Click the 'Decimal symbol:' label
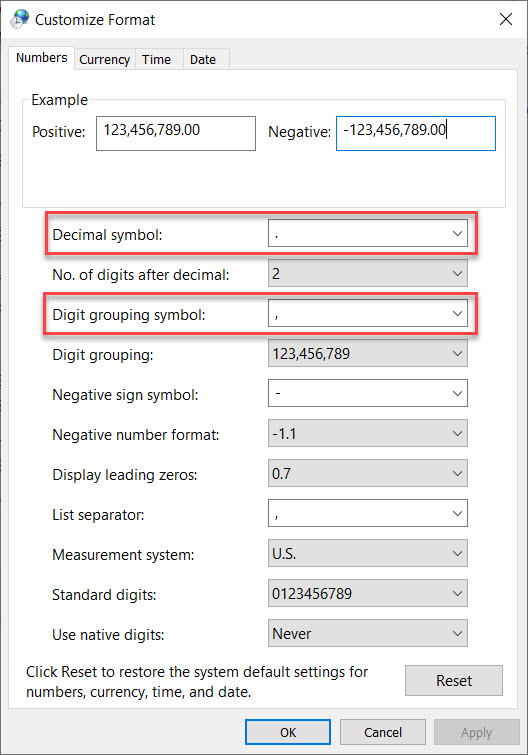The image size is (528, 755). [x=107, y=235]
